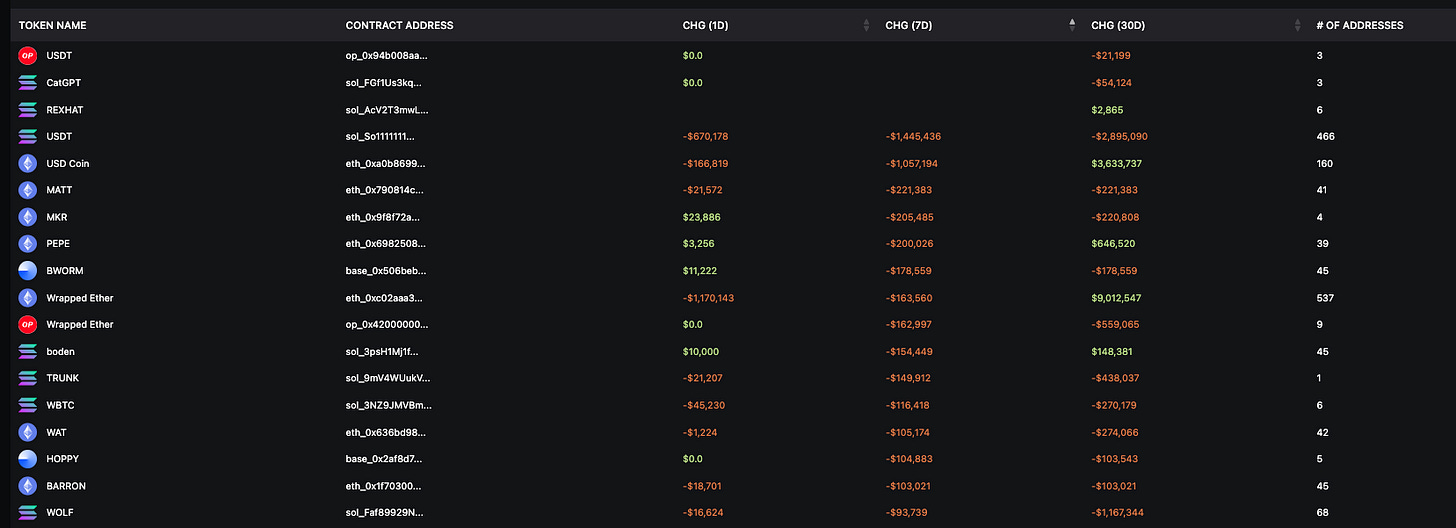Click the # OF ADDRESSES column header
This screenshot has height=528, width=1456.
click(x=1359, y=25)
